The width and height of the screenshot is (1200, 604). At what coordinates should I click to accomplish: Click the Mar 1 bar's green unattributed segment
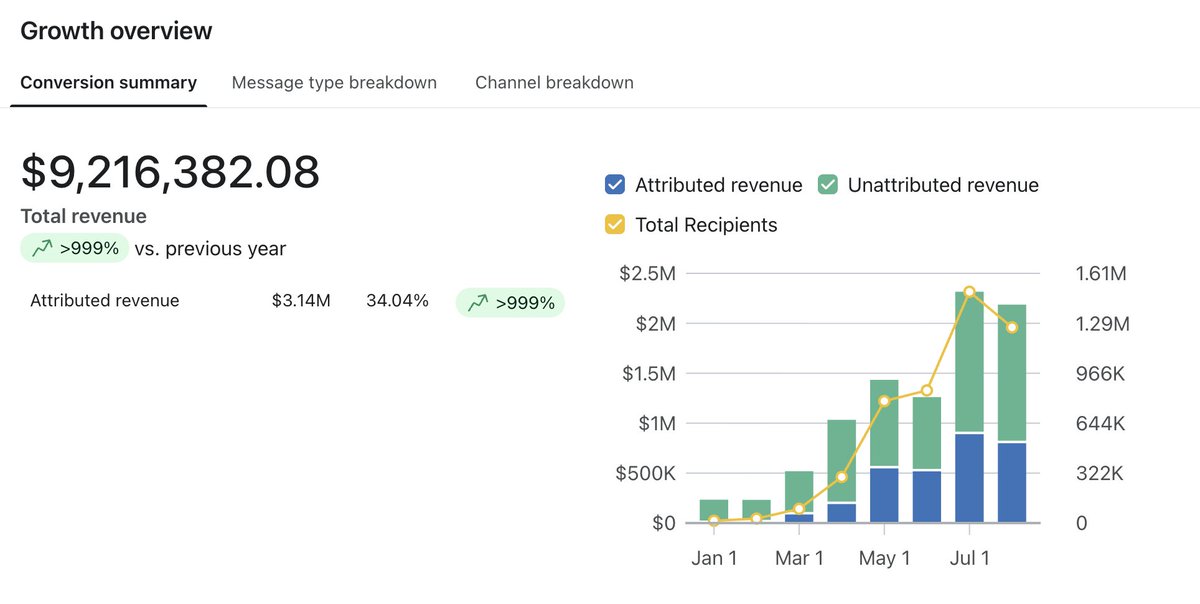pos(799,491)
